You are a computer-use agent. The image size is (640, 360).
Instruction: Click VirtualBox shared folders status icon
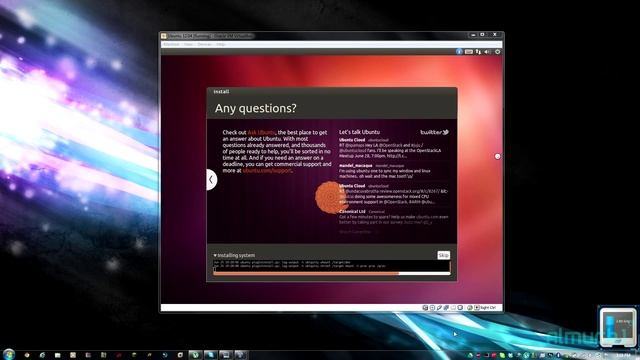(453, 308)
